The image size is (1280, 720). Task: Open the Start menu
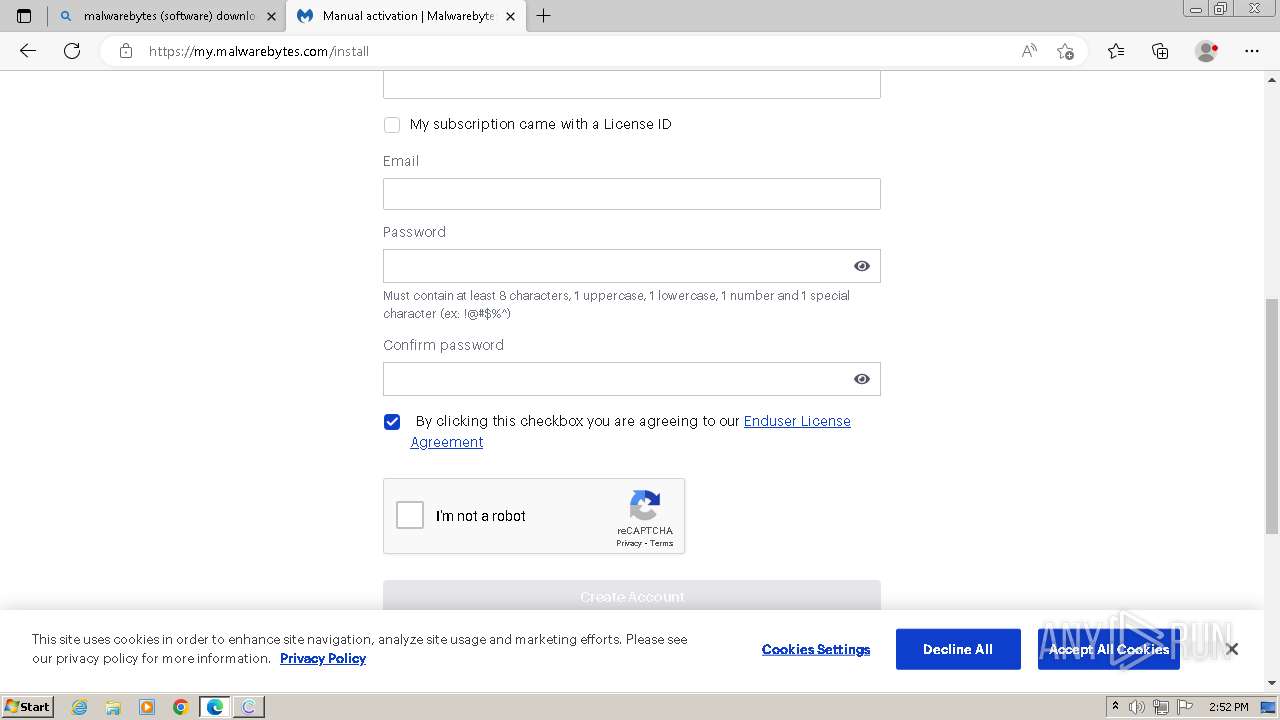pos(28,706)
